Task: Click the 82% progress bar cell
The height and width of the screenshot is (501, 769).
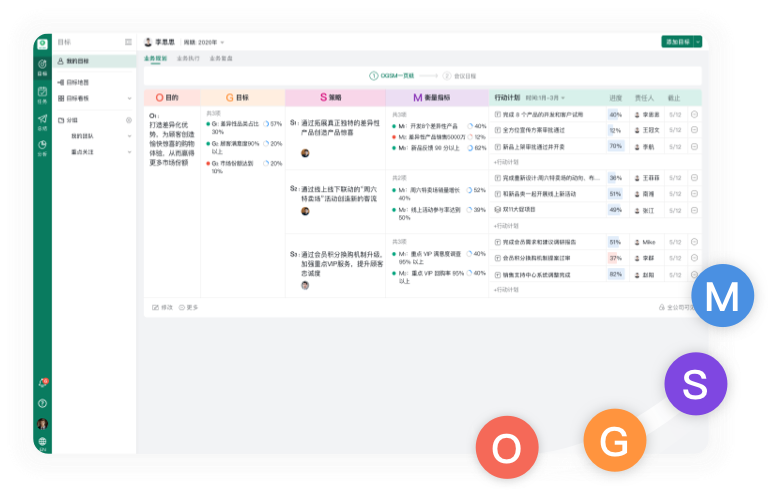Action: [615, 274]
